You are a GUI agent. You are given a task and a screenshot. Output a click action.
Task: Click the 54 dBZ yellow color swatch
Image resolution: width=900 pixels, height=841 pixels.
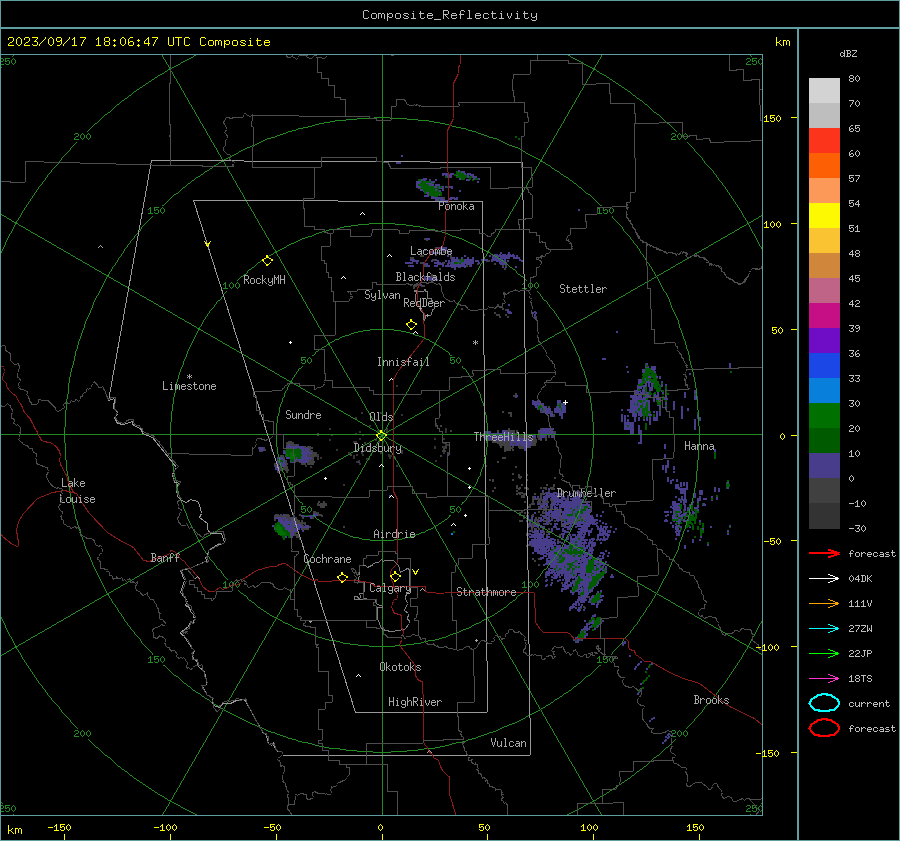coord(824,215)
